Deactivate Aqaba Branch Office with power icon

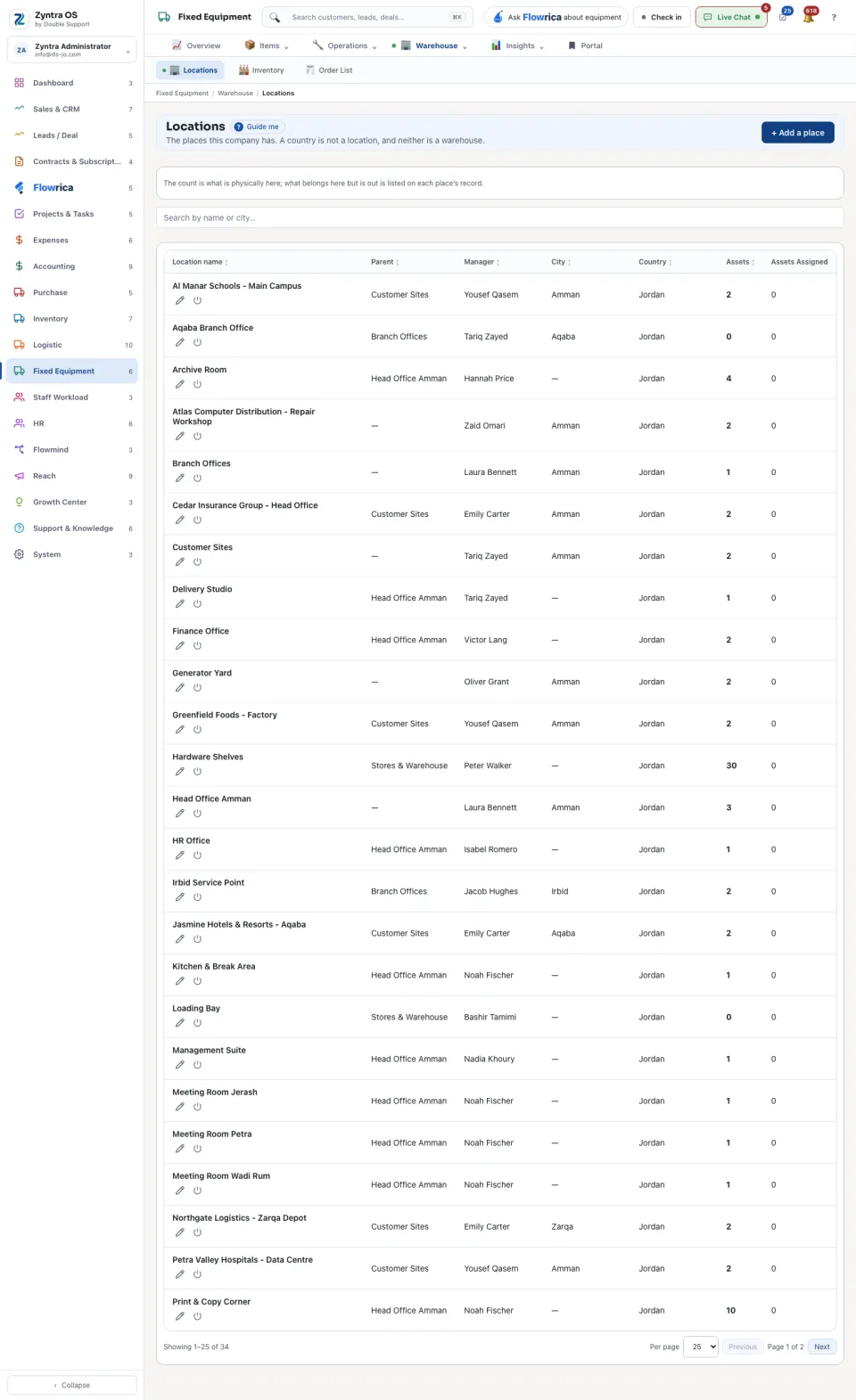coord(197,342)
